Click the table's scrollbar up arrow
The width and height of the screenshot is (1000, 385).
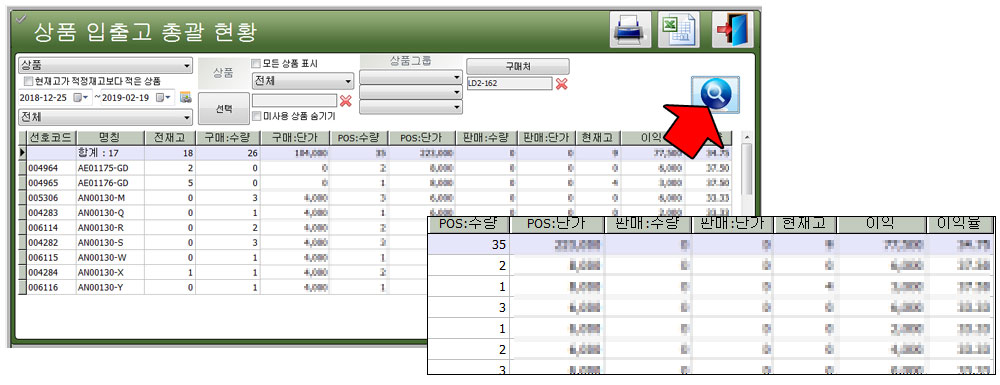747,137
